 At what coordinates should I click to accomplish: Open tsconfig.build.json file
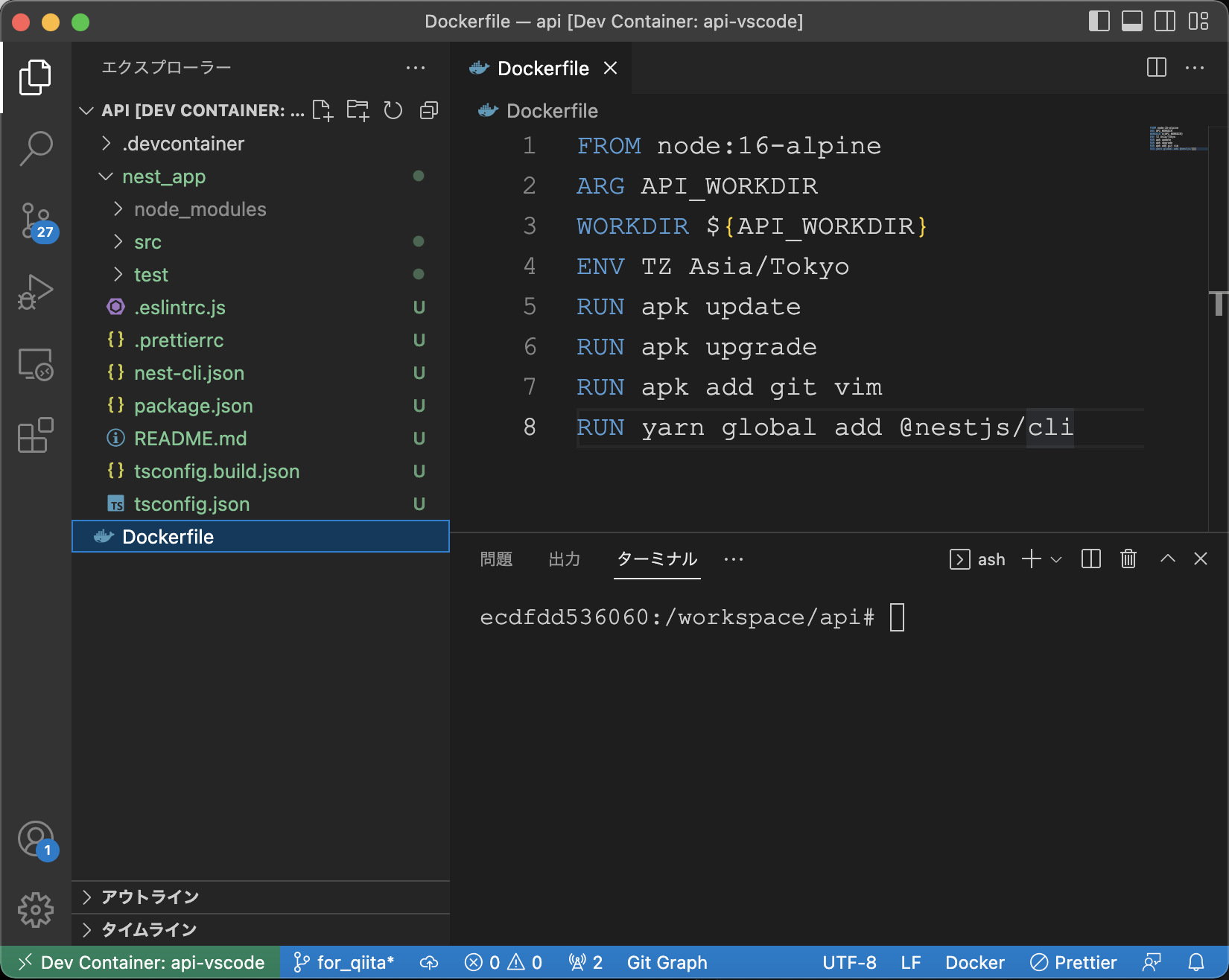(261, 471)
